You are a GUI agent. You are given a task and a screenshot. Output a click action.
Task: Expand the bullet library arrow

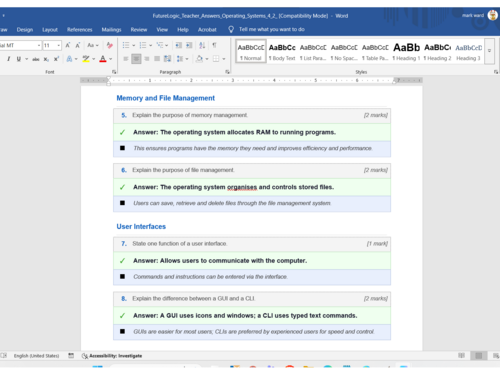[x=134, y=45]
